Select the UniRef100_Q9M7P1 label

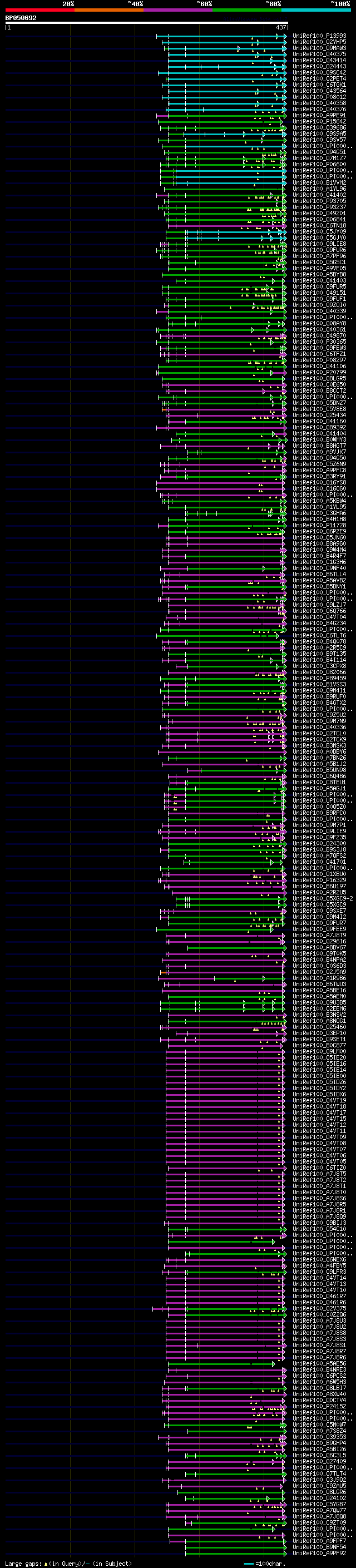pyautogui.click(x=319, y=825)
